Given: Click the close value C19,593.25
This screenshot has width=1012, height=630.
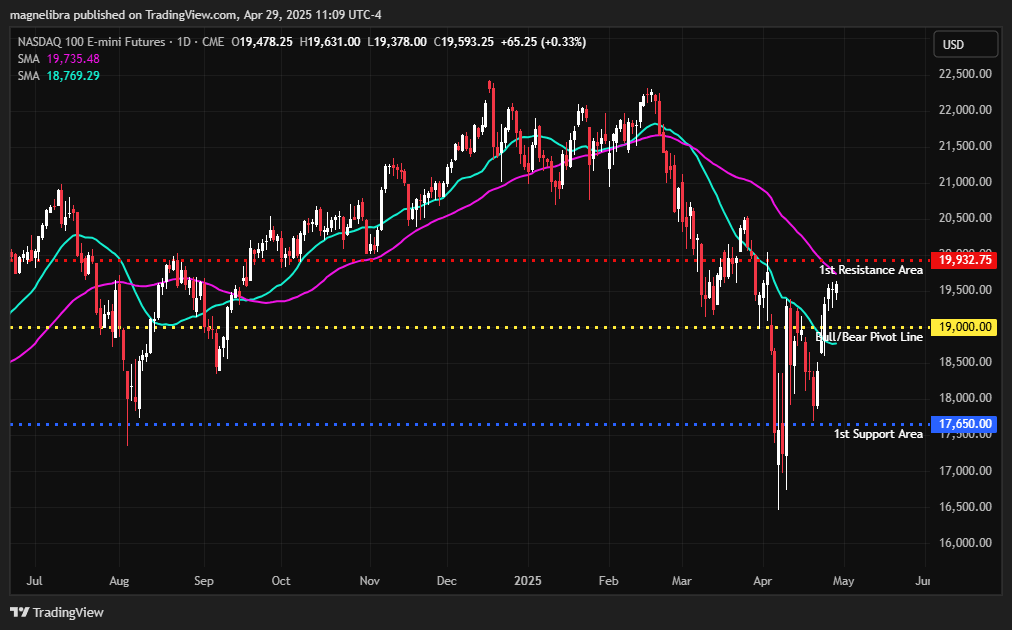Looking at the screenshot, I should click(x=463, y=42).
